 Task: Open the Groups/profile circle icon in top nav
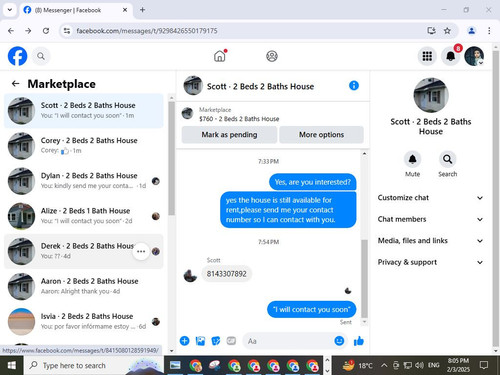coord(272,56)
